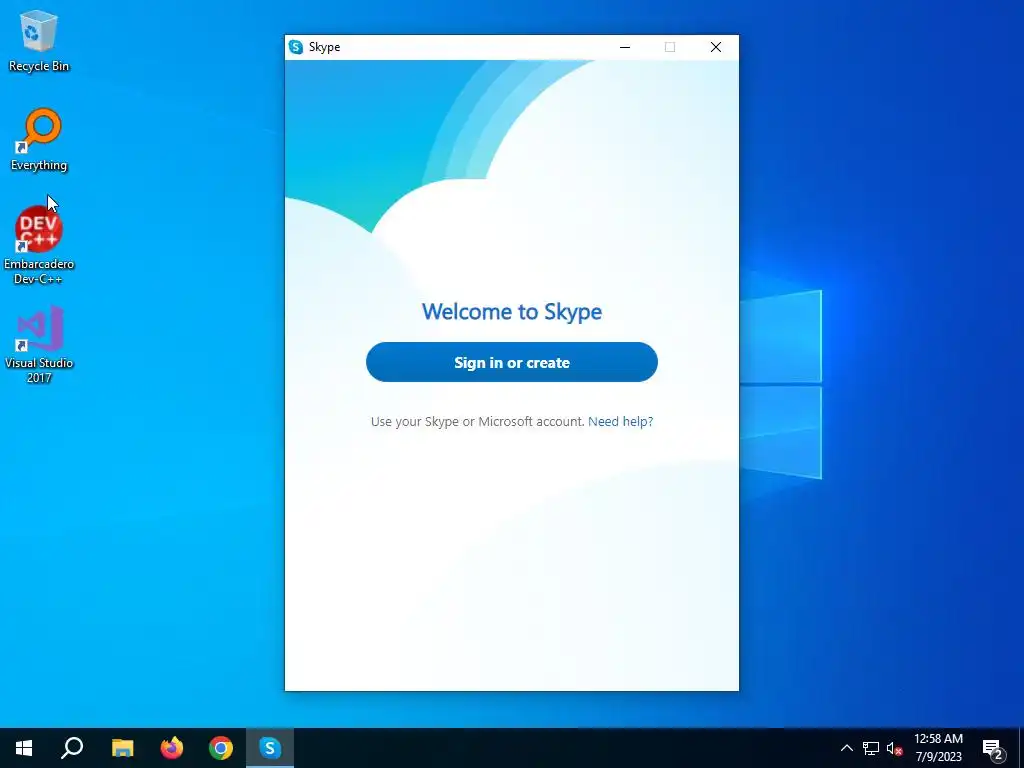This screenshot has height=768, width=1024.
Task: Select the Everything search desktop shortcut
Action: [x=39, y=140]
